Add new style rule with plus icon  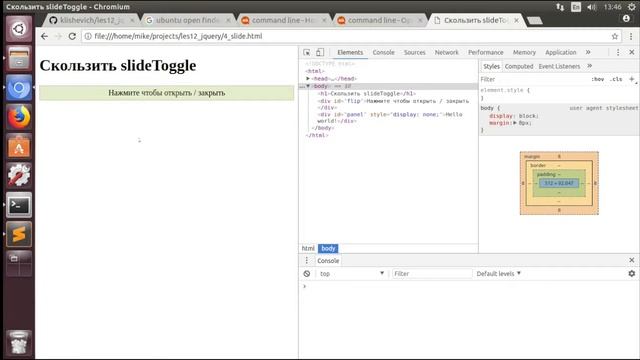(x=631, y=79)
